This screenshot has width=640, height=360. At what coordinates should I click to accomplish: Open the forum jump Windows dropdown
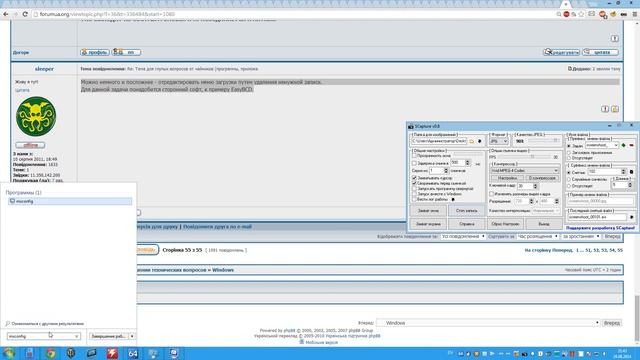pyautogui.click(x=488, y=323)
